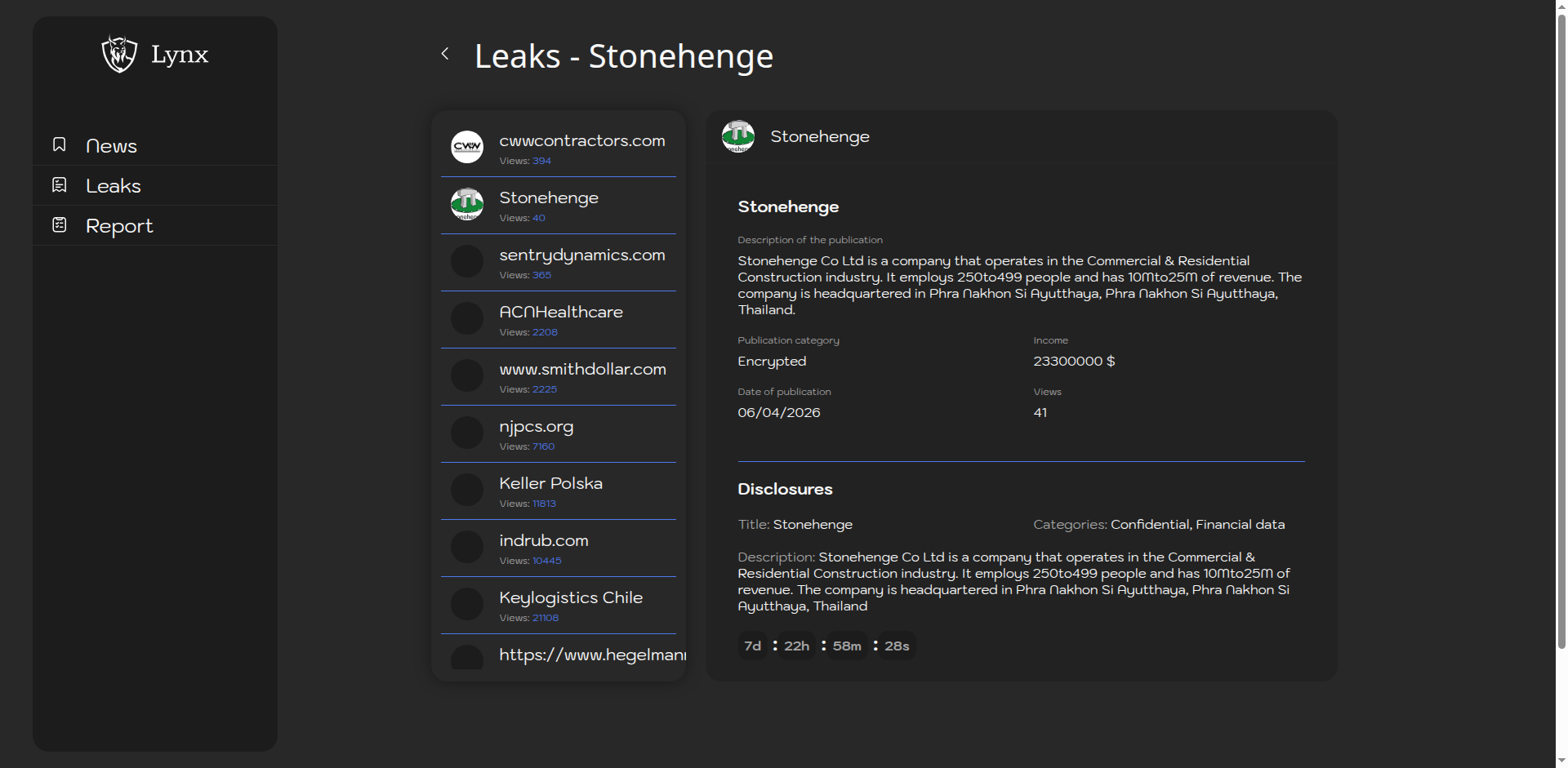Click 'Views: 394' under cwwcontractors.com
The height and width of the screenshot is (768, 1568).
pyautogui.click(x=525, y=161)
